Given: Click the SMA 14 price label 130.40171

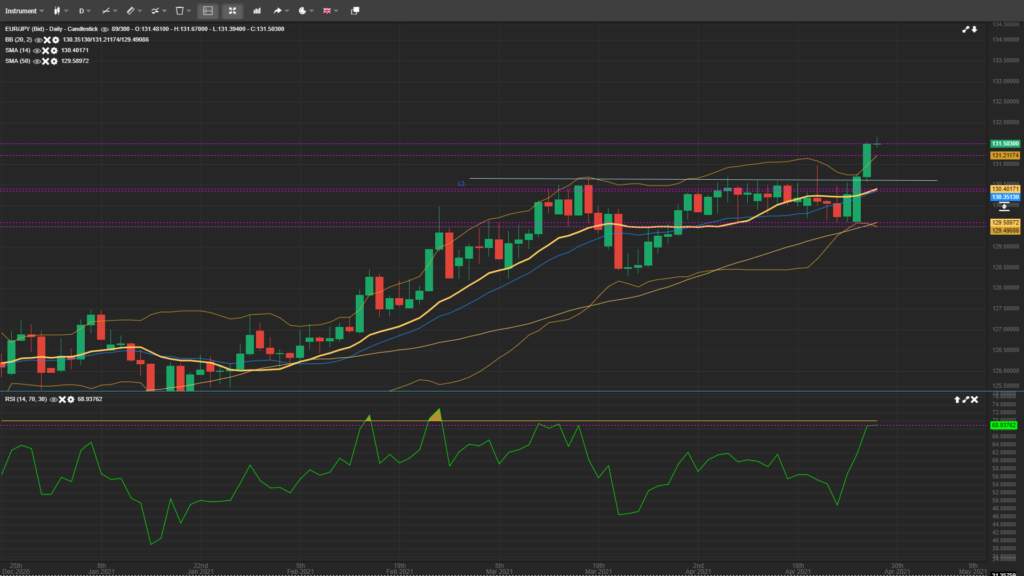Looking at the screenshot, I should tap(1005, 189).
